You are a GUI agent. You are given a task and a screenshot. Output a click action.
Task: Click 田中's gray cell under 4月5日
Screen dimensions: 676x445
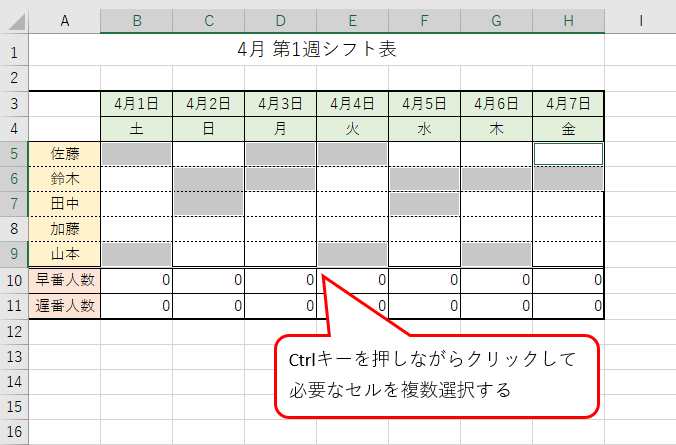[x=424, y=203]
